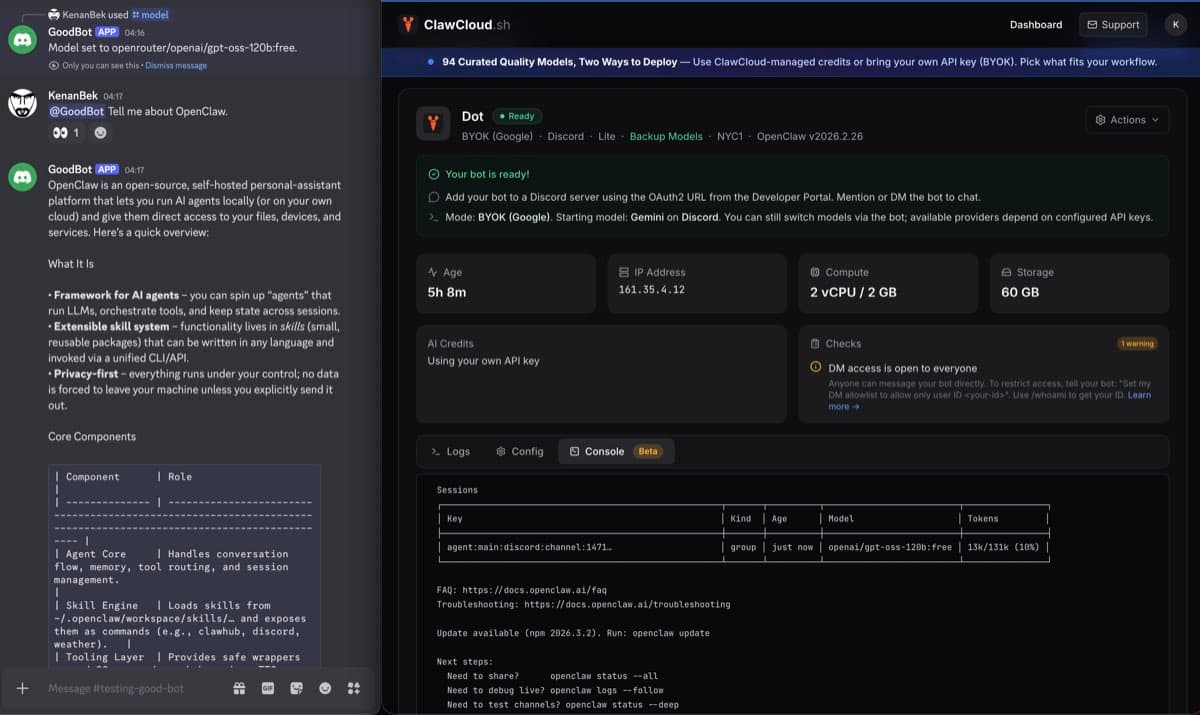
Task: Switch to the Logs tab
Action: (x=449, y=451)
